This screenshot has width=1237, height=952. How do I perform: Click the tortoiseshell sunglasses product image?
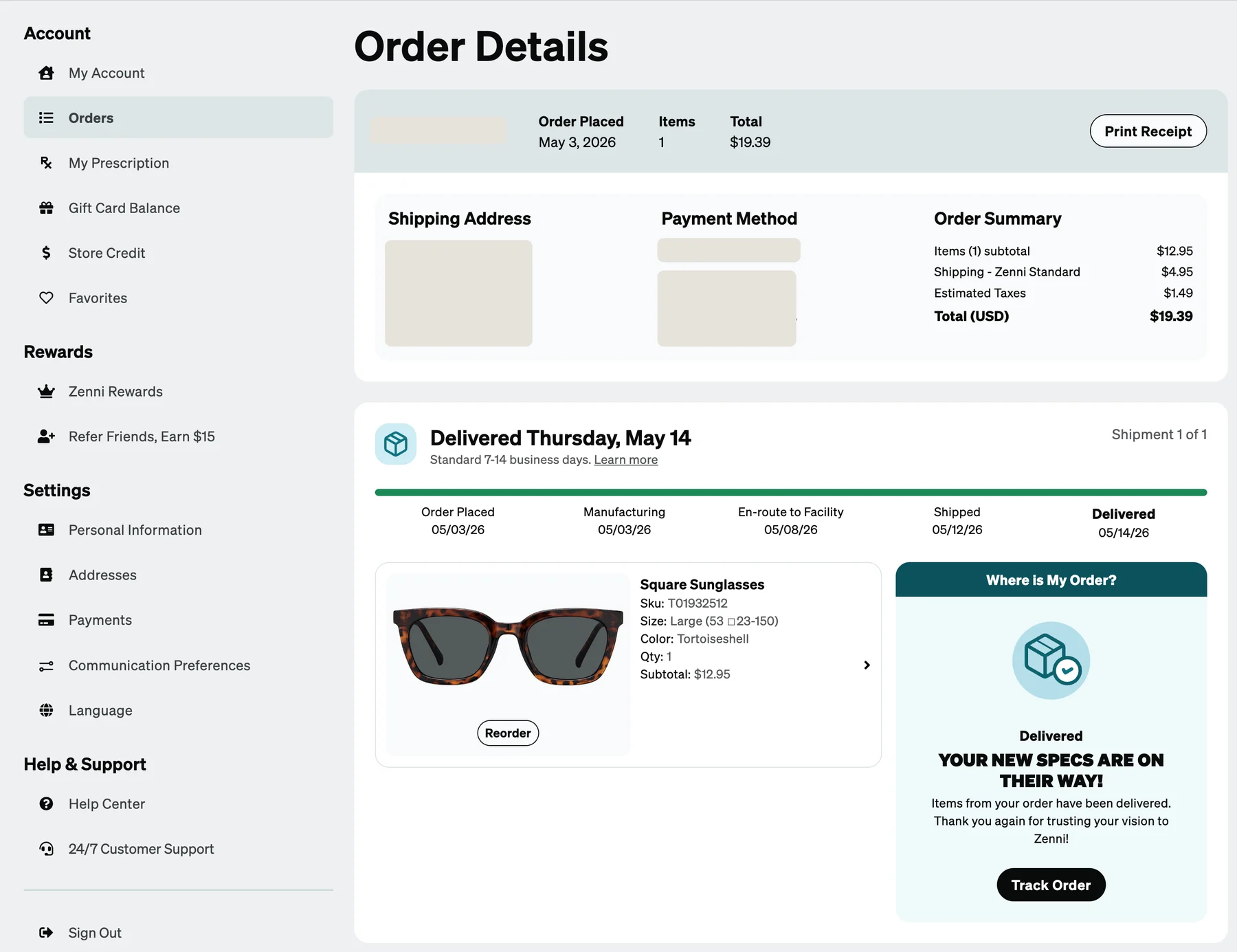pos(508,645)
